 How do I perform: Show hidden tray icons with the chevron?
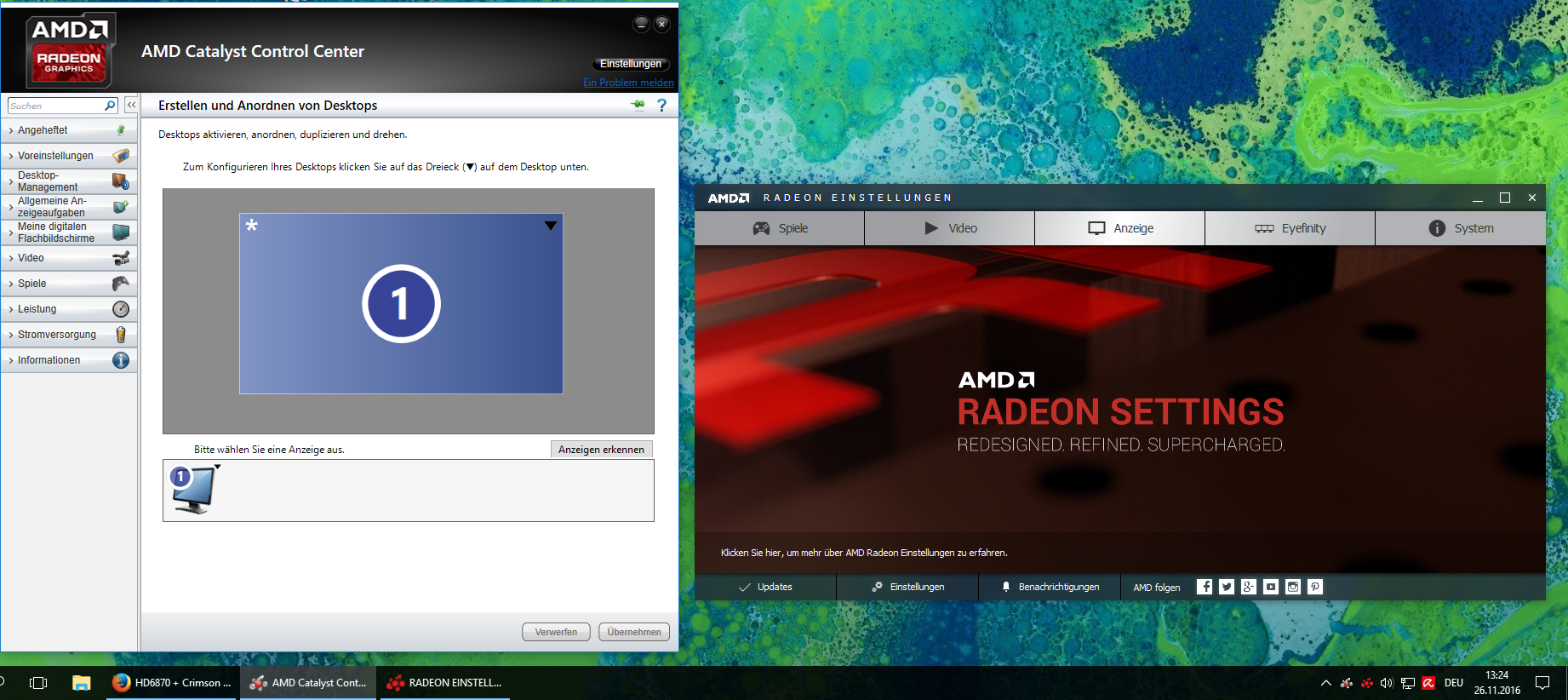(x=1325, y=683)
